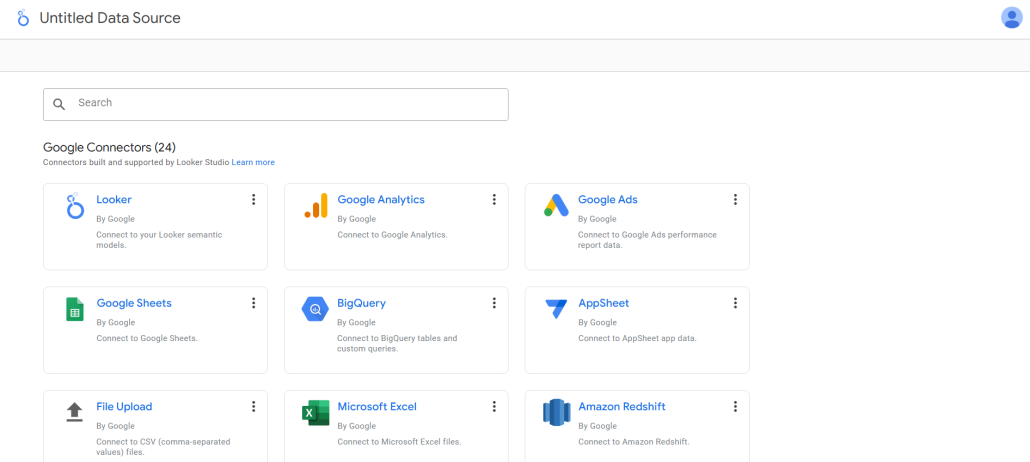Viewport: 1030px width, 462px height.
Task: Click the Google Analytics bar-chart icon
Action: (x=316, y=205)
